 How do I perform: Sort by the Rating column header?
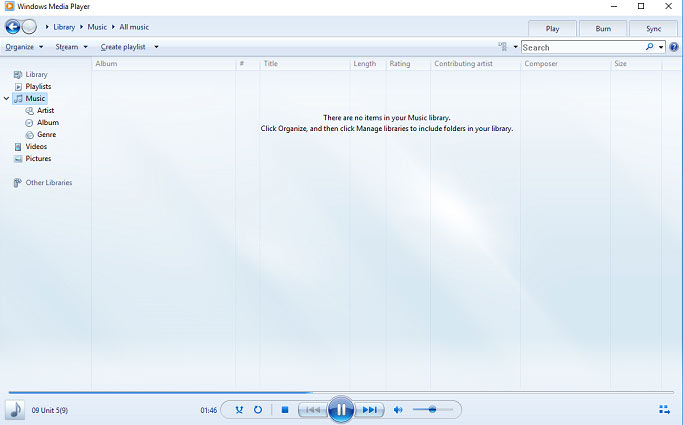(x=408, y=64)
